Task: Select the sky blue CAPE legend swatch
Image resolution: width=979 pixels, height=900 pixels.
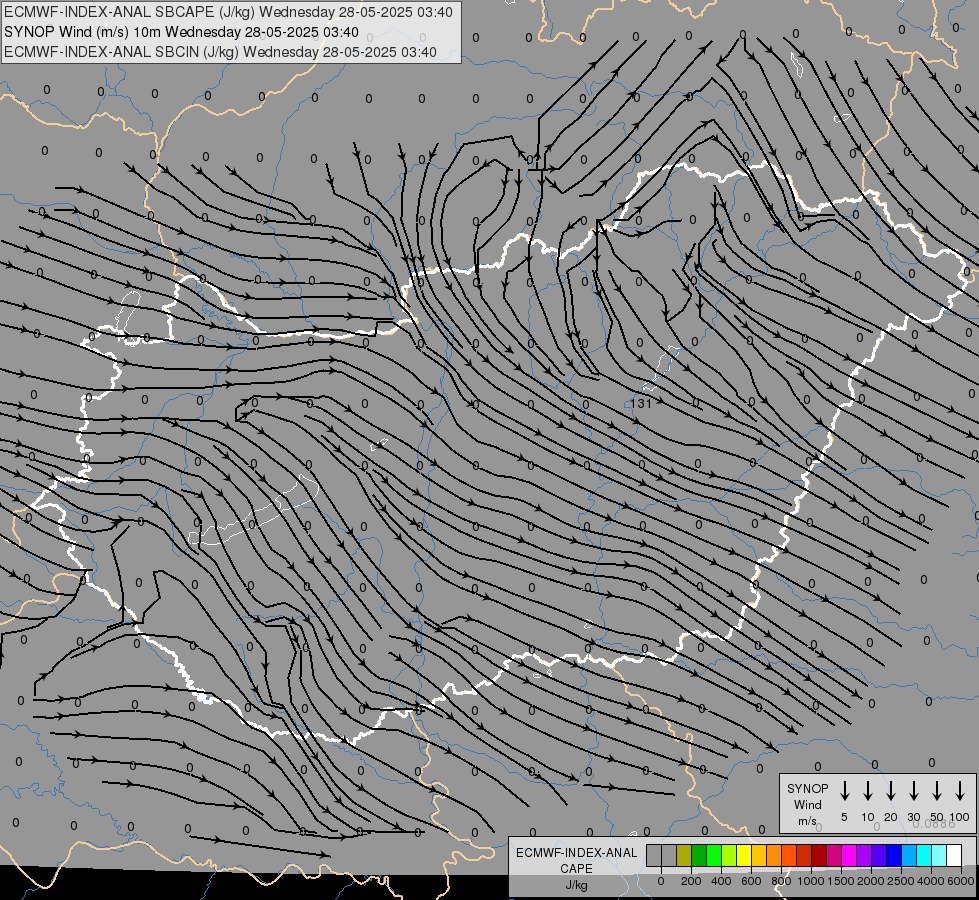Action: pyautogui.click(x=908, y=856)
